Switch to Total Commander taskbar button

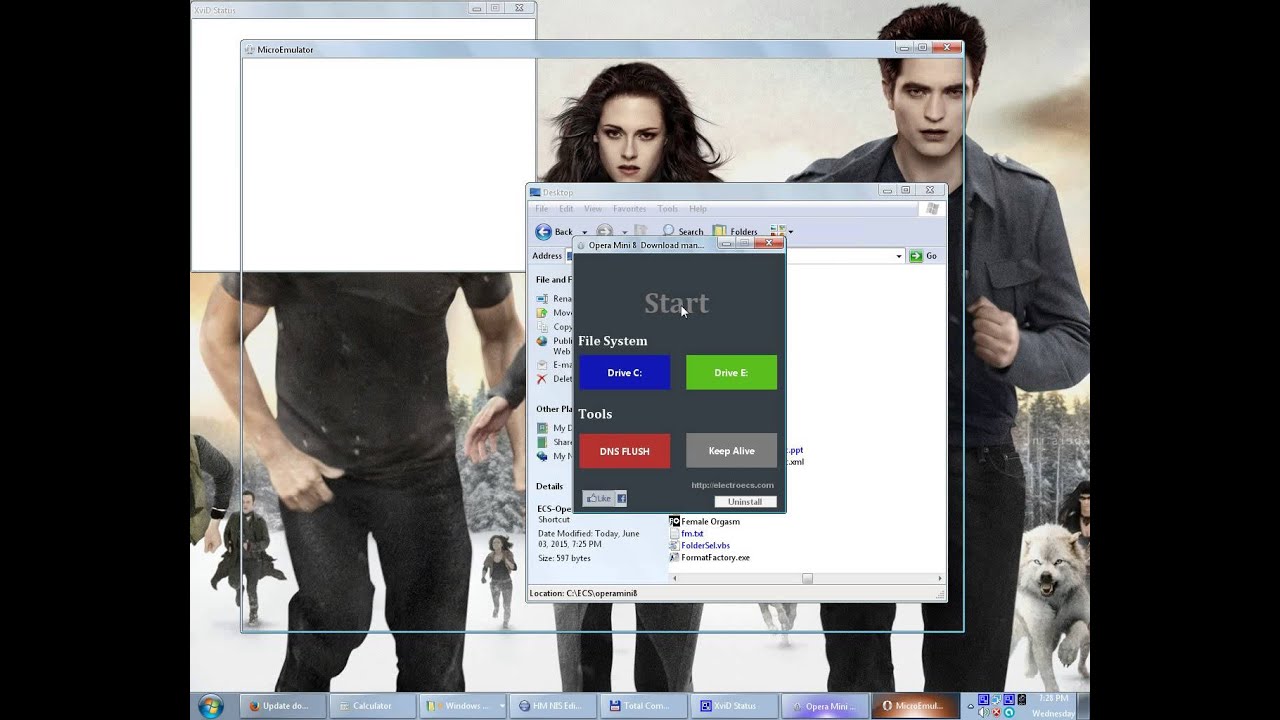click(644, 705)
